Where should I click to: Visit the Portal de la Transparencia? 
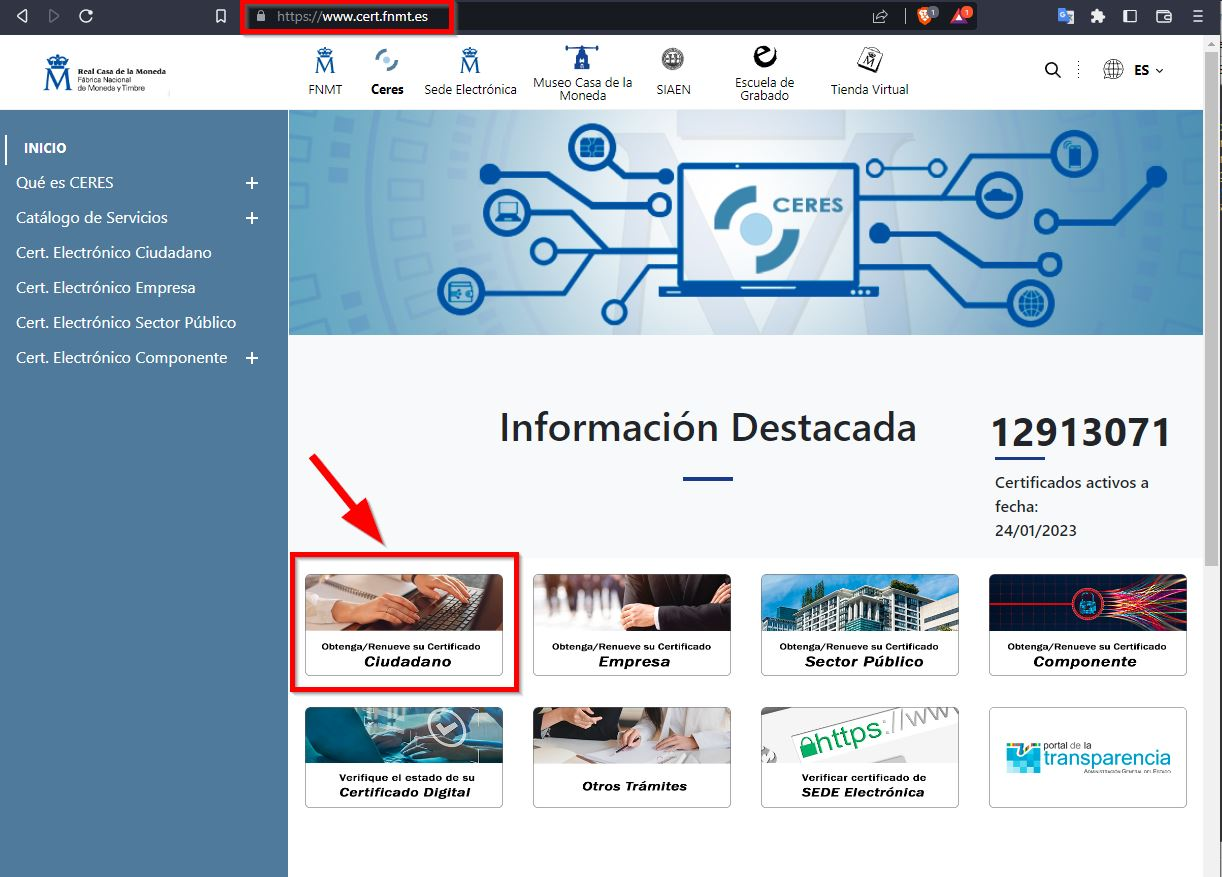click(x=1087, y=757)
